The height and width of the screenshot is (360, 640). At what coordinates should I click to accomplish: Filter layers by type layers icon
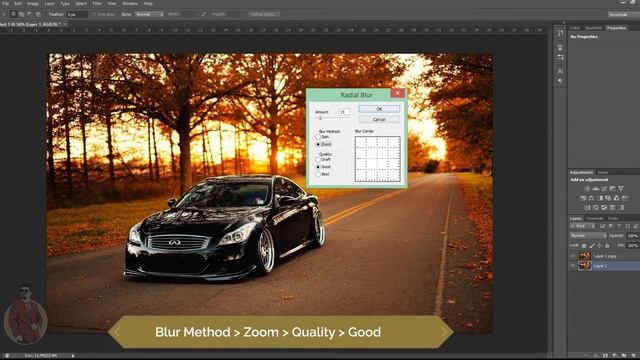(x=619, y=226)
